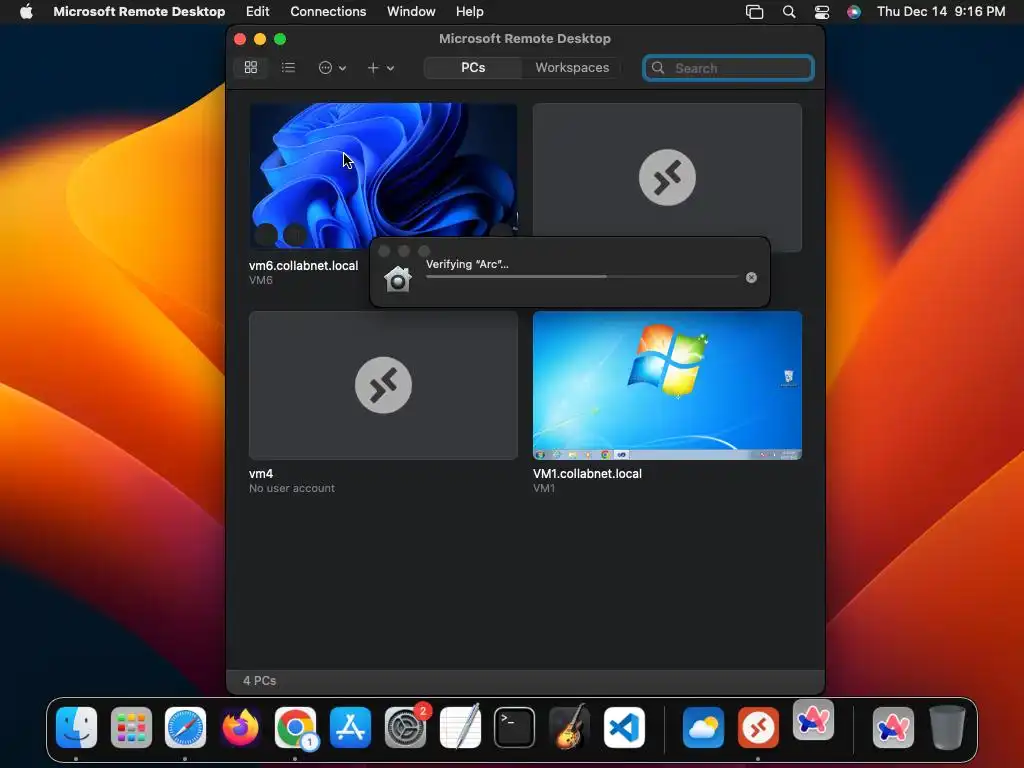Open the ellipsis actions menu

click(332, 67)
